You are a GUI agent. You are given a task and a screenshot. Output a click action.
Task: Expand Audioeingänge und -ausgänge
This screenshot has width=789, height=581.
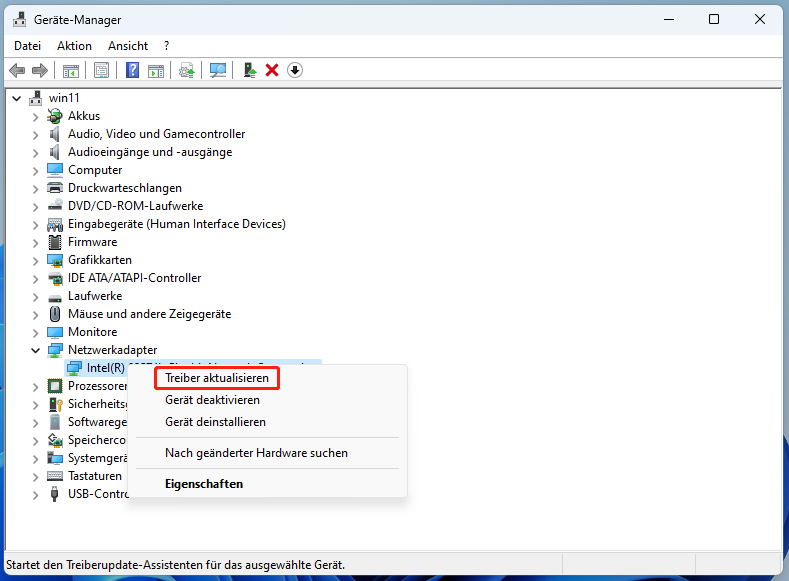click(x=35, y=153)
